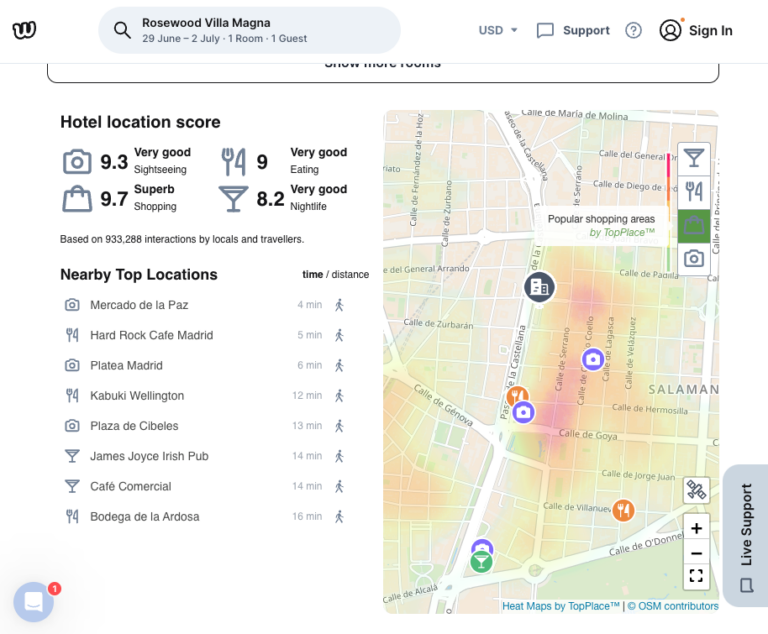Switch the list to distance mode
768x634 pixels.
tap(350, 274)
